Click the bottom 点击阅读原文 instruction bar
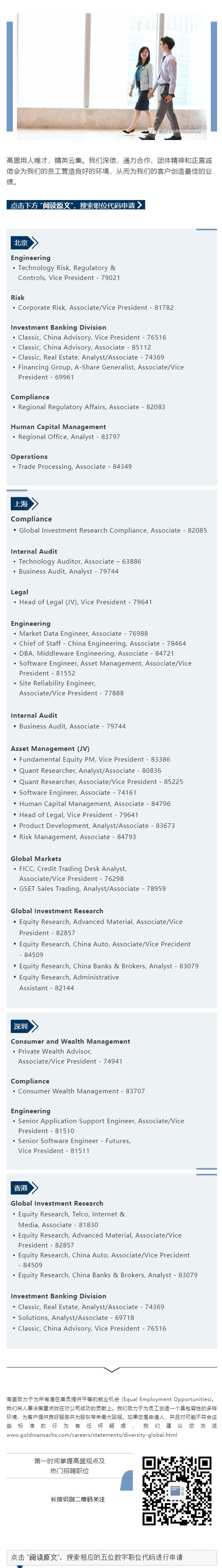 click(x=111, y=1557)
